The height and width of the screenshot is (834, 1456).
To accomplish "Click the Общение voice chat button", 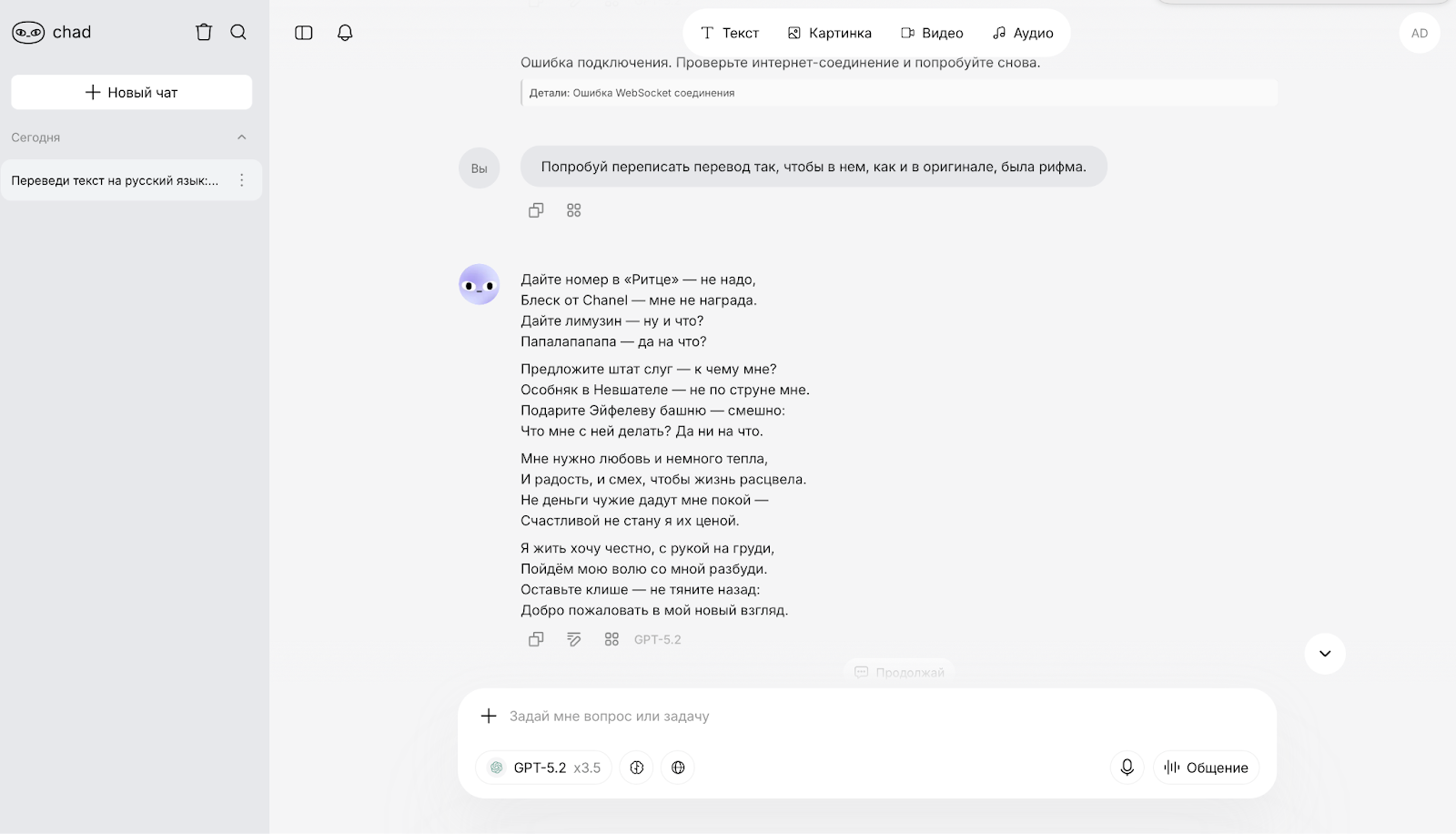I will pos(1206,768).
